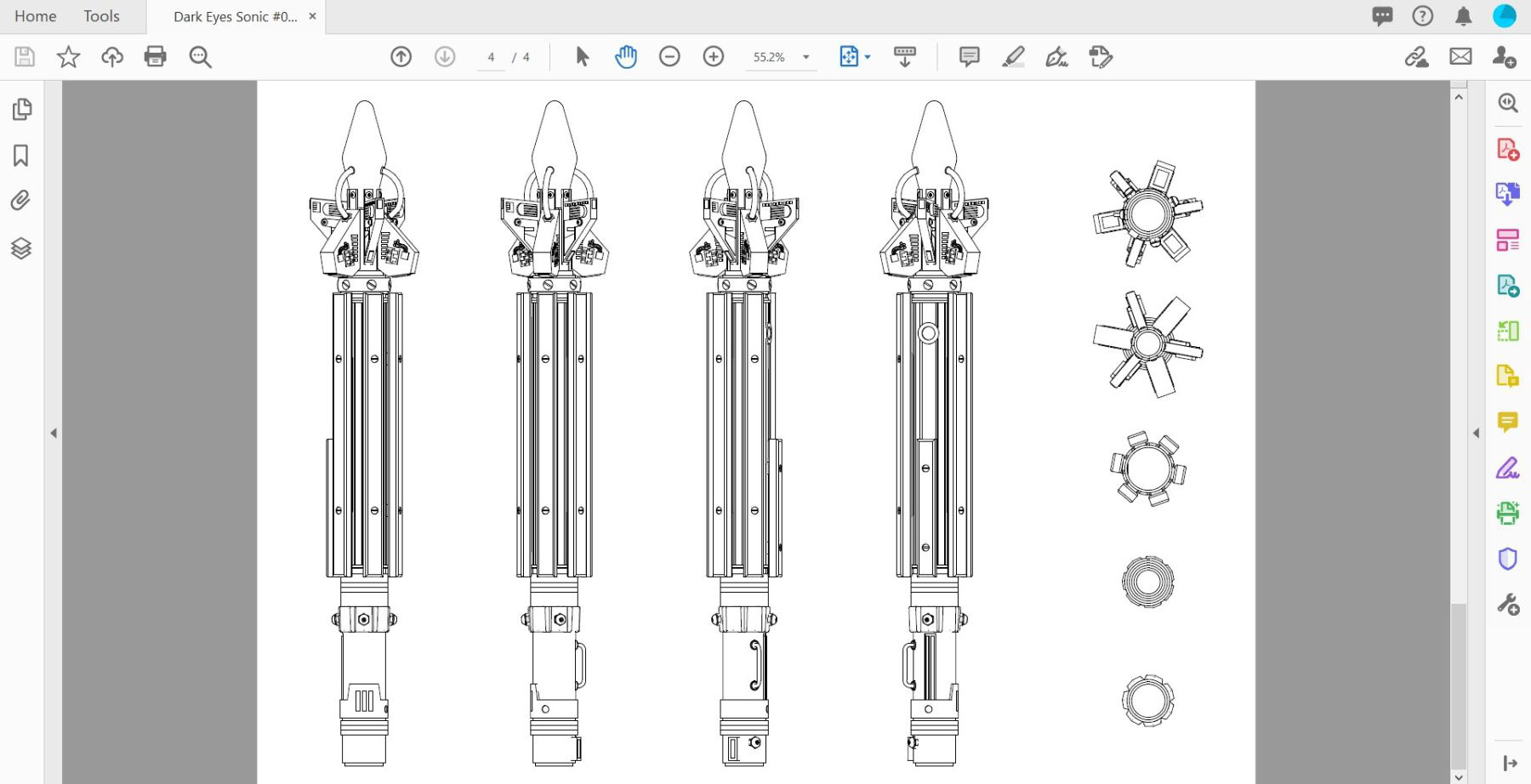
Task: Select the Highlight text tool
Action: click(x=1013, y=57)
